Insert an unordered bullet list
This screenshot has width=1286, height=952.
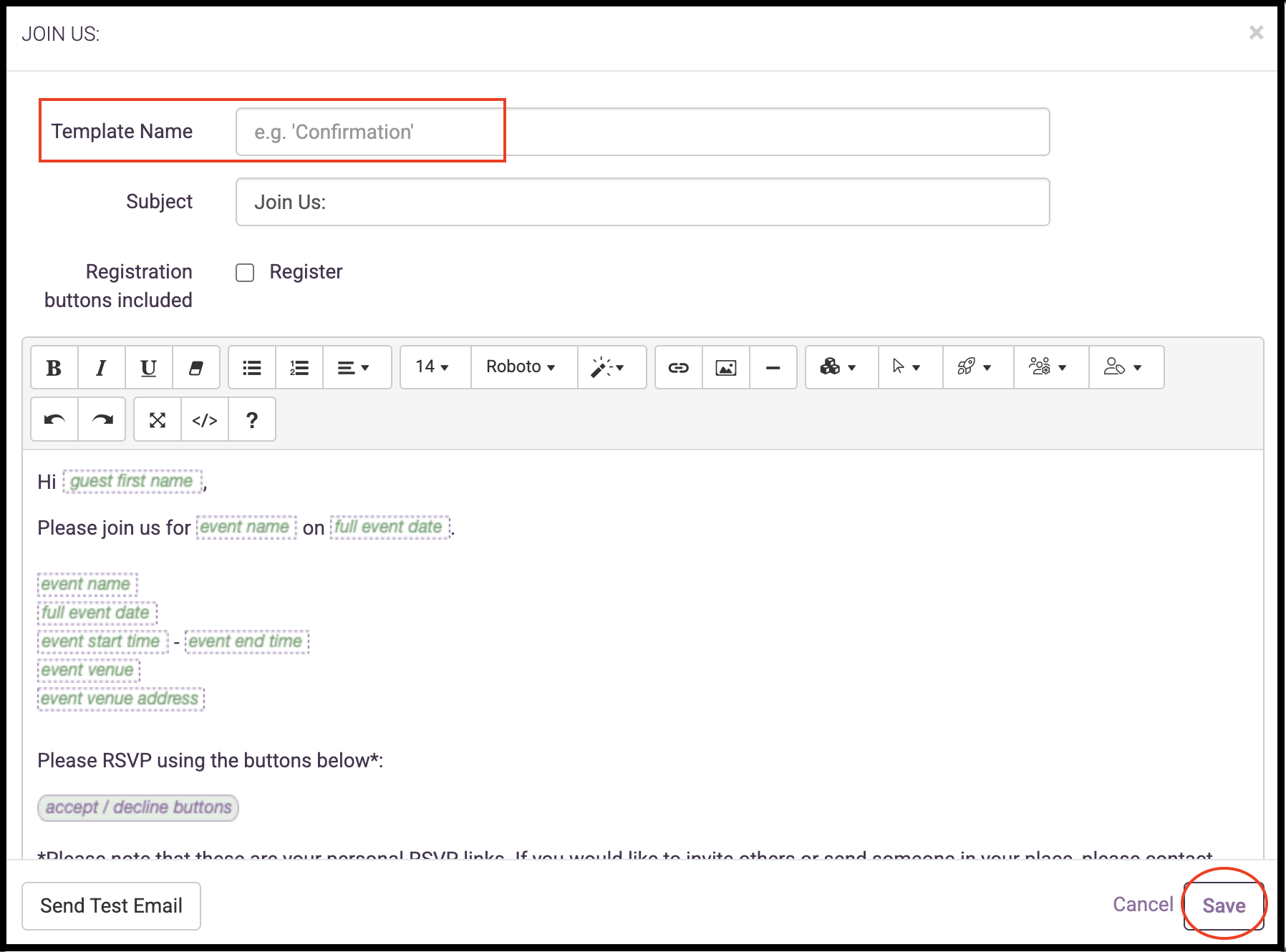pyautogui.click(x=252, y=368)
